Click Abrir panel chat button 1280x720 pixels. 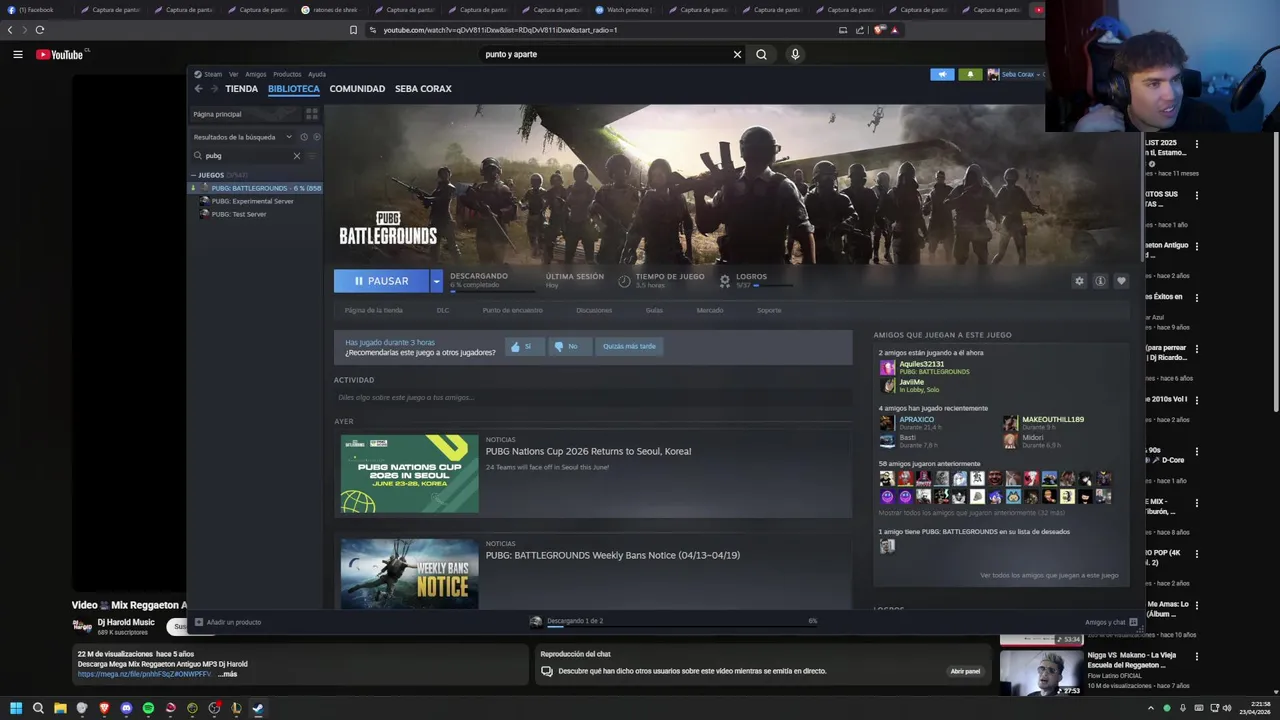tap(965, 671)
